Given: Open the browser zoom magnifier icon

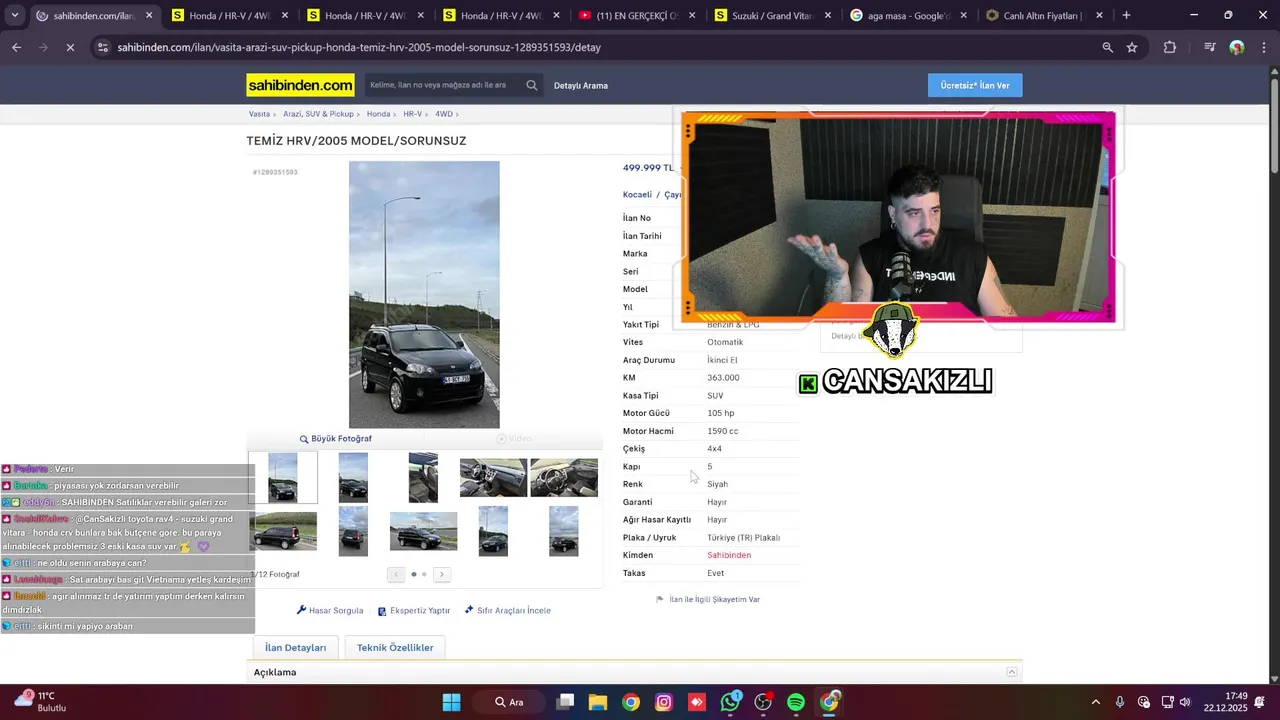Looking at the screenshot, I should click(1107, 47).
